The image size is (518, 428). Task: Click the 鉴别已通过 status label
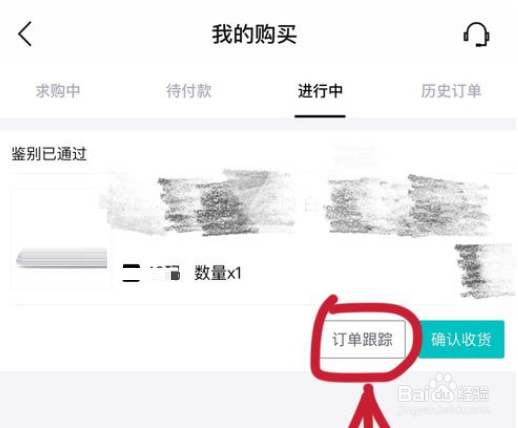(x=49, y=154)
